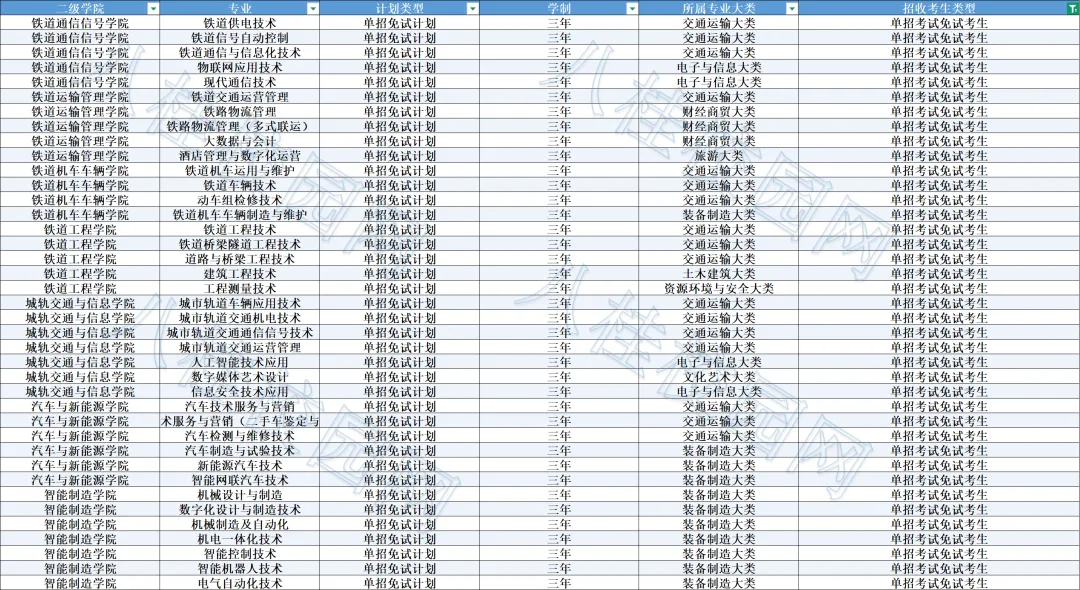Image resolution: width=1080 pixels, height=590 pixels.
Task: Select the 汽车检测与维修技术 cell
Action: coord(240,436)
